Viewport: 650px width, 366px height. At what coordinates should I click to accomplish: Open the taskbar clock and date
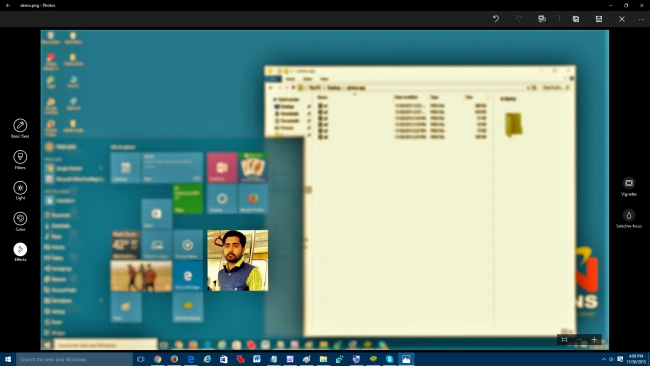coord(636,359)
